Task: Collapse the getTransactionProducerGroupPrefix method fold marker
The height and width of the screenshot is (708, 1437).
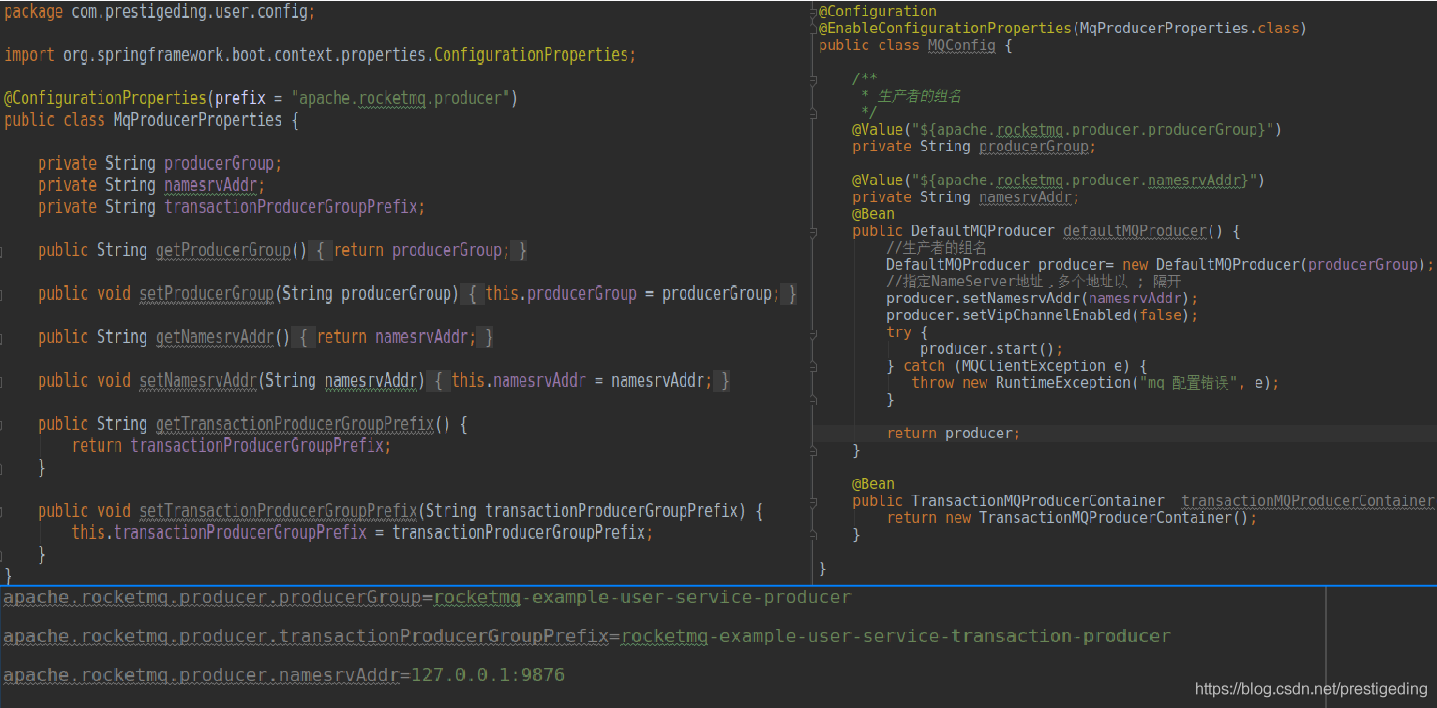Action: tap(2, 425)
